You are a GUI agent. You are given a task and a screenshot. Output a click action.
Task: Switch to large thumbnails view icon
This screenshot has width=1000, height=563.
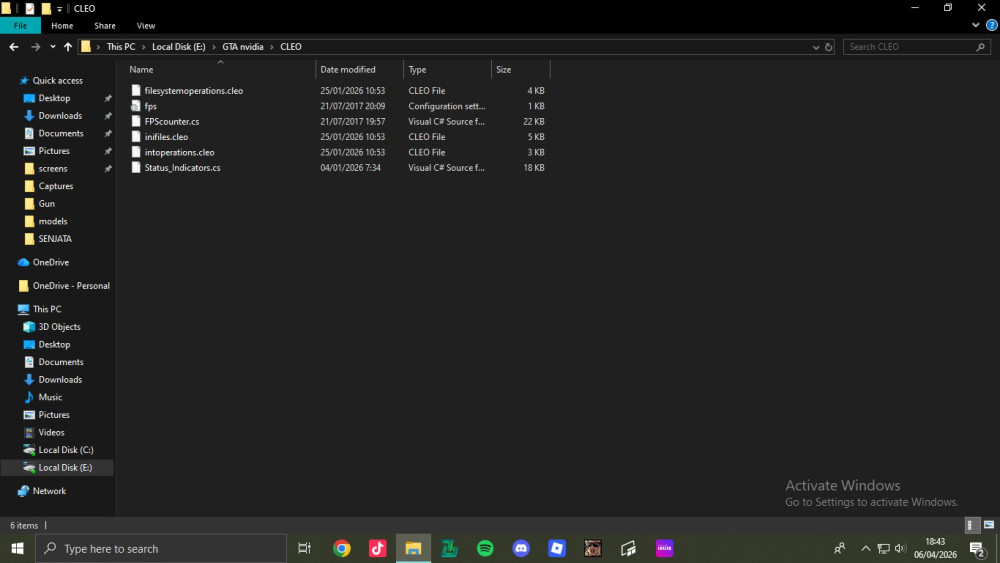point(989,525)
